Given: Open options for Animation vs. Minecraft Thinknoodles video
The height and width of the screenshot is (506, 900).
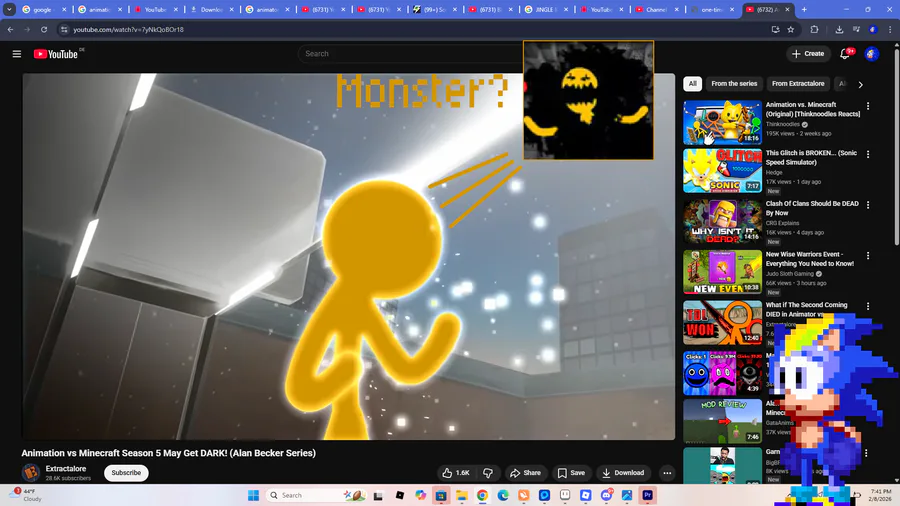Looking at the screenshot, I should [868, 106].
